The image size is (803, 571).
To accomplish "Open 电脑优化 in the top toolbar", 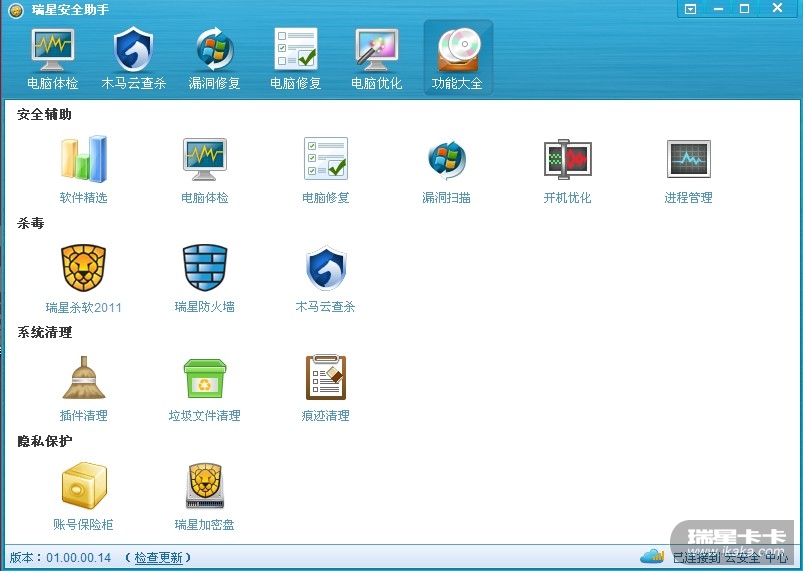I will point(376,59).
